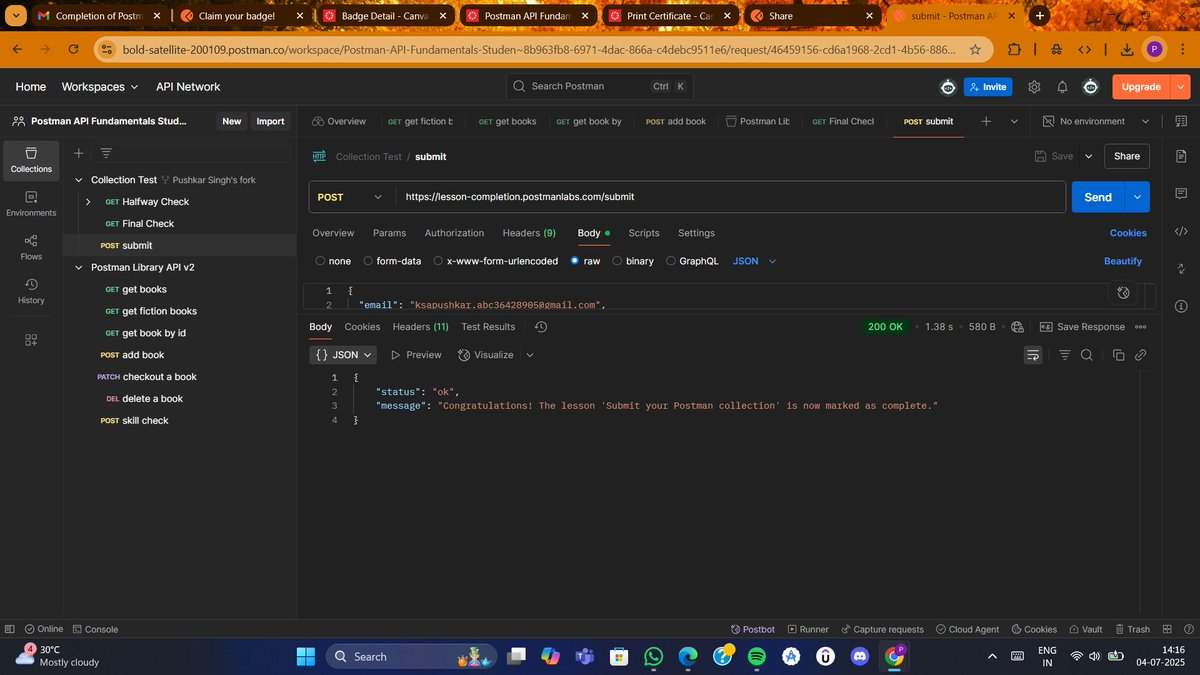Open the response JSON format dropdown

pyautogui.click(x=344, y=355)
